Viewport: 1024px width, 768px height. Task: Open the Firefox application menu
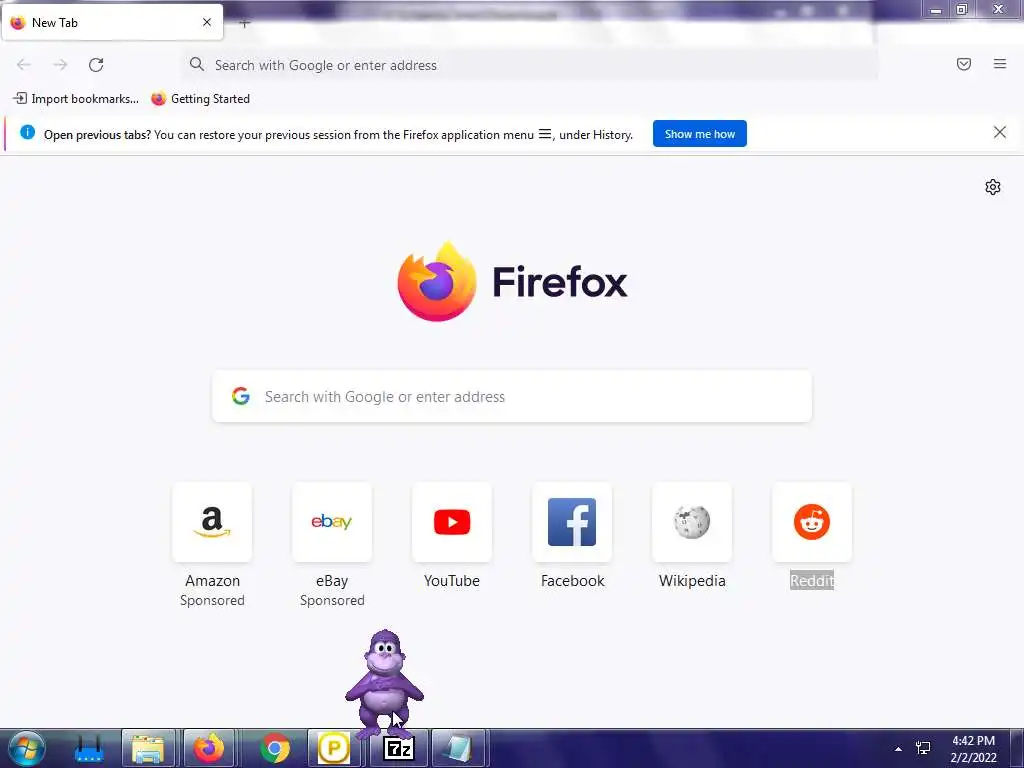pyautogui.click(x=1000, y=64)
